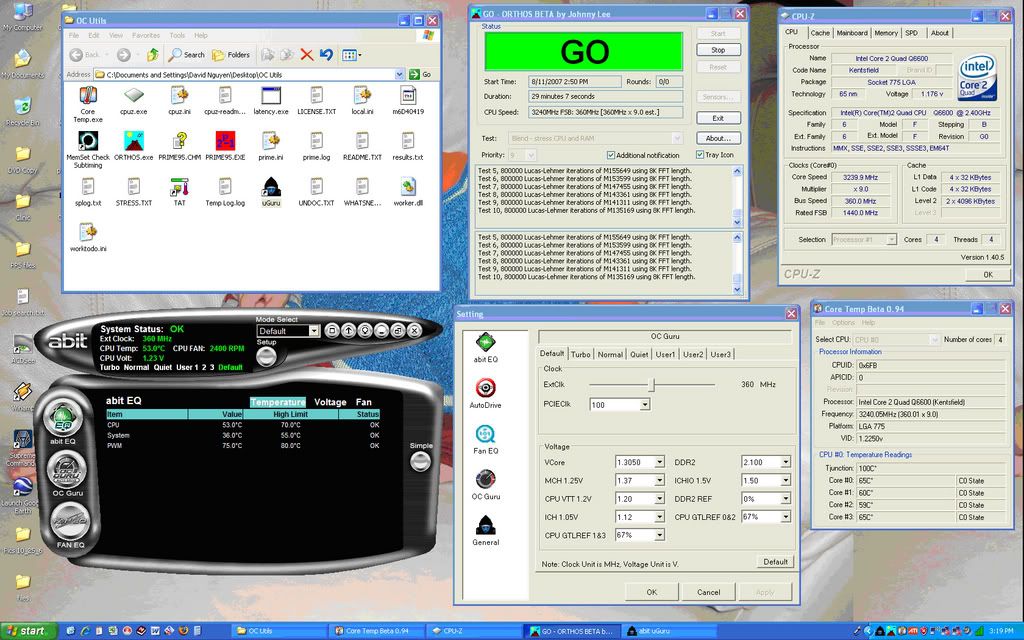Image resolution: width=1024 pixels, height=640 pixels.
Task: Open DDR2 REF dropdown
Action: tap(785, 498)
